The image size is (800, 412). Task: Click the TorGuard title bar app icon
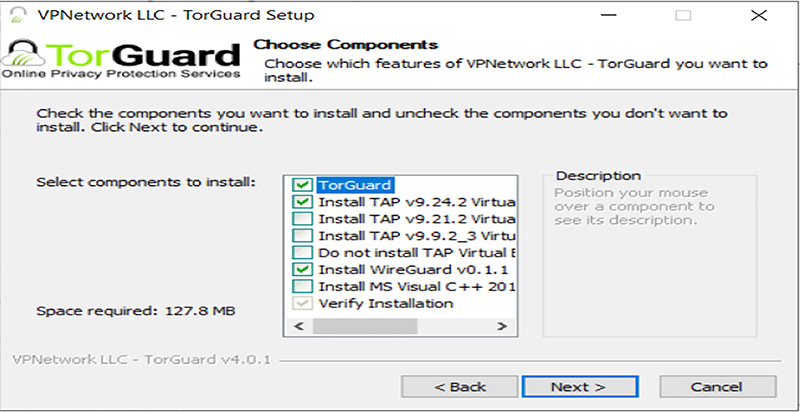click(18, 15)
